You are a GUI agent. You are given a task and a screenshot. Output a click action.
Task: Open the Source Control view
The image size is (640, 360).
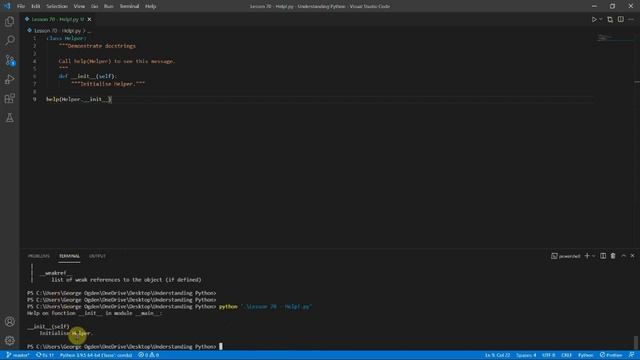[x=9, y=60]
